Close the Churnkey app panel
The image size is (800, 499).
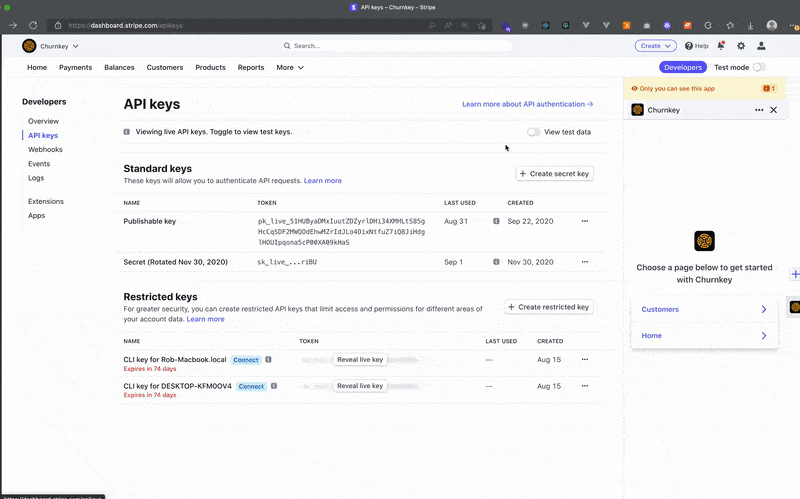pyautogui.click(x=773, y=110)
